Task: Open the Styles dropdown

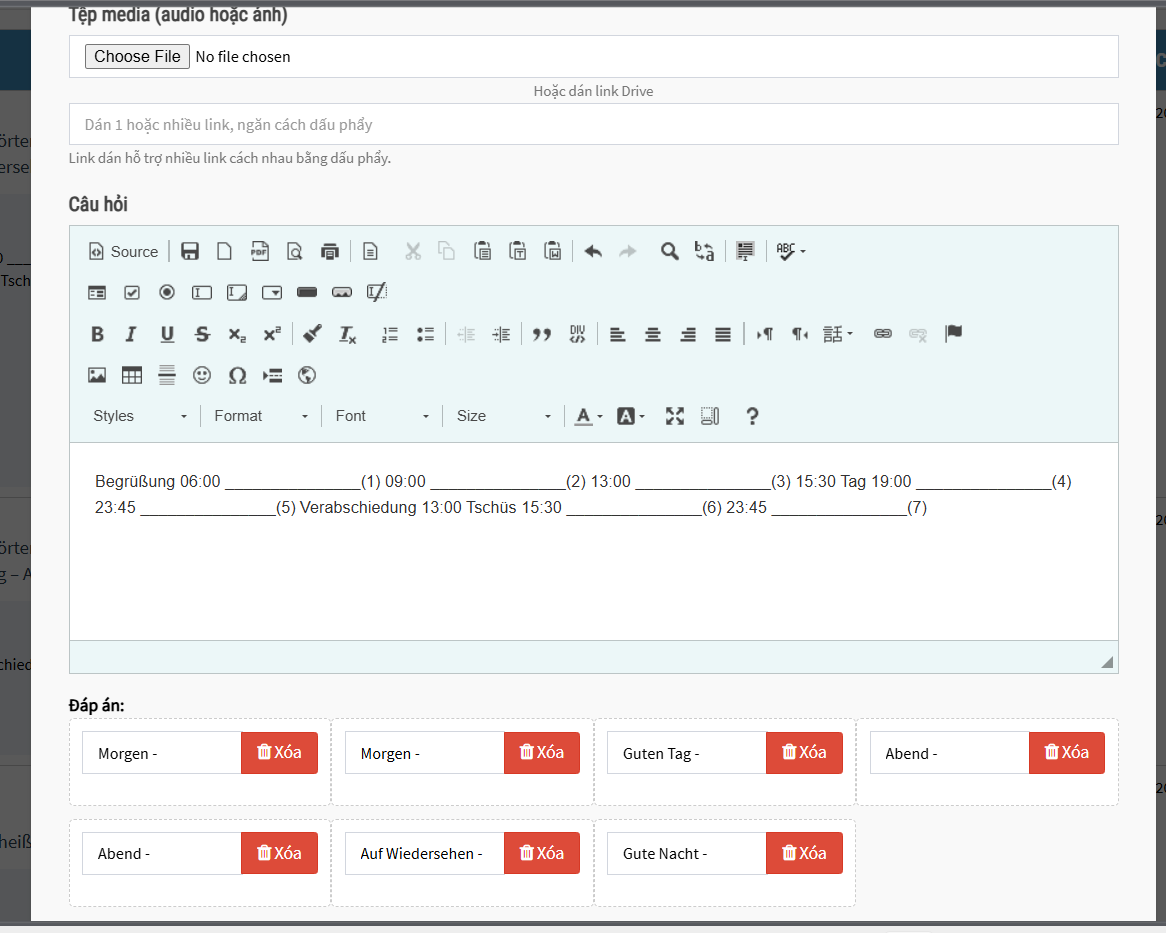Action: (x=140, y=416)
